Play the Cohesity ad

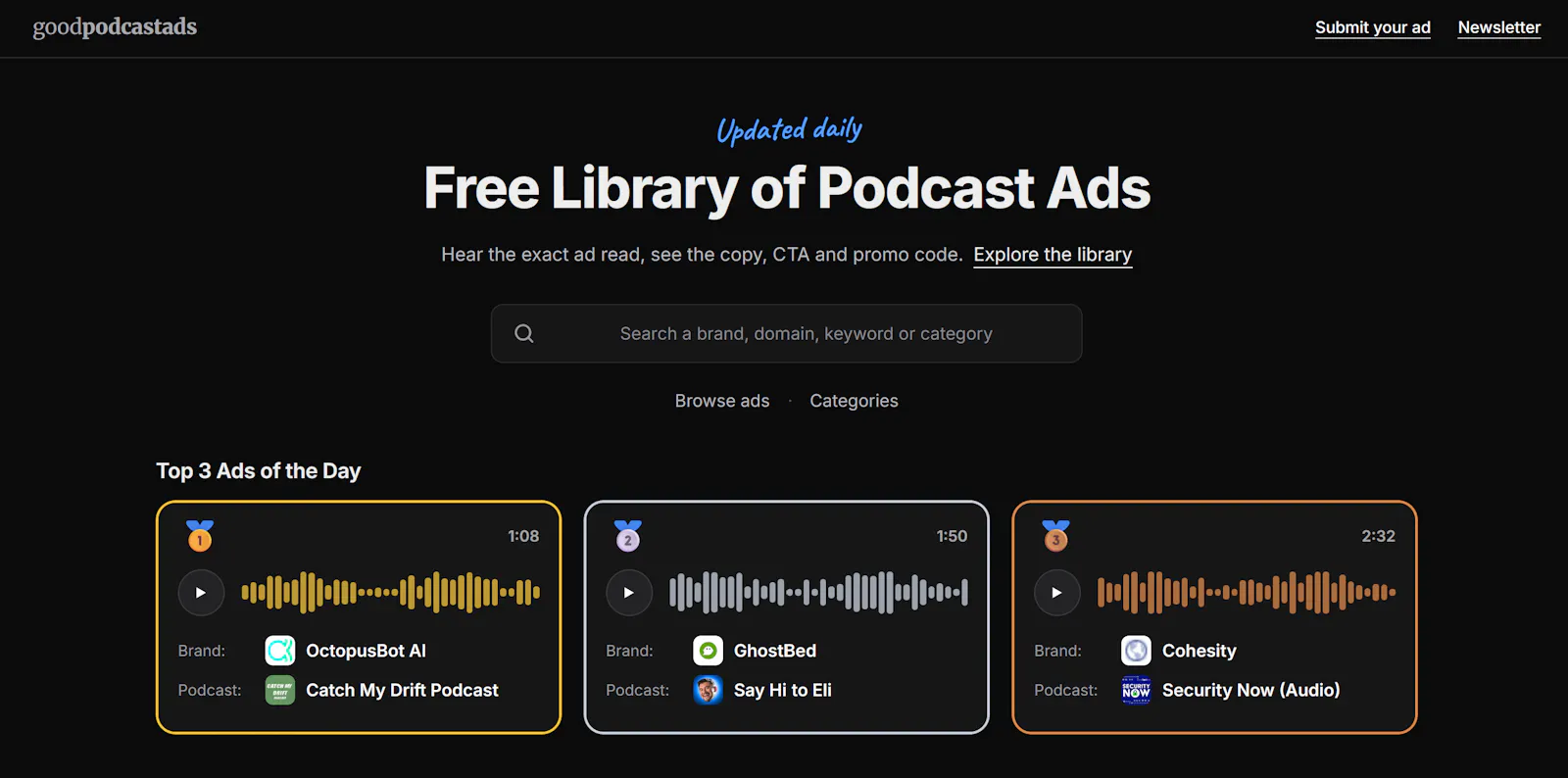1057,593
